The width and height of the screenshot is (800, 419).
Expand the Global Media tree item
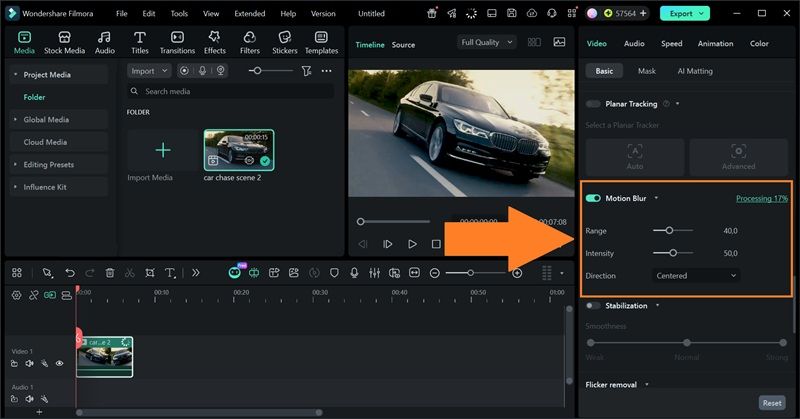pos(16,119)
